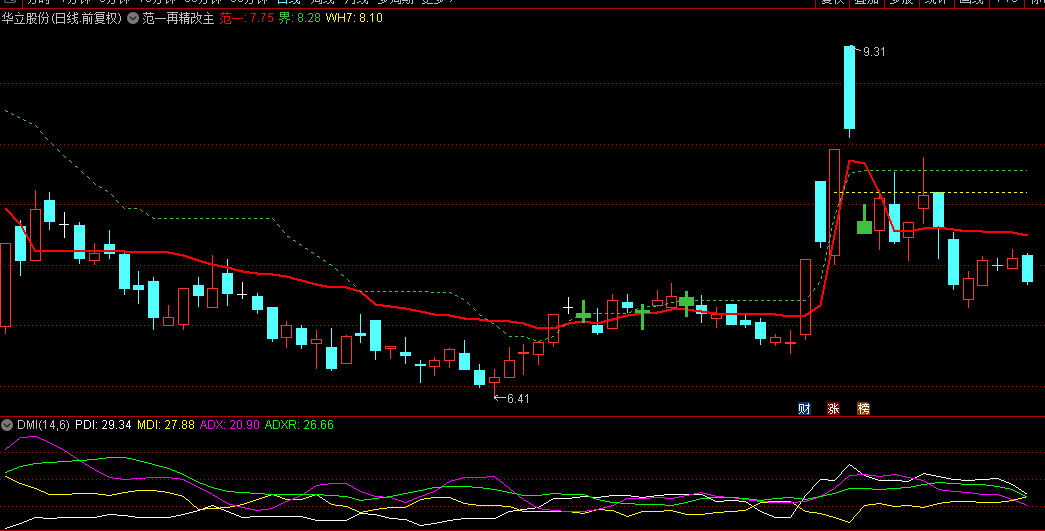Select the 华立股份(日线.前复权) title label
The width and height of the screenshot is (1045, 531).
pyautogui.click(x=62, y=19)
